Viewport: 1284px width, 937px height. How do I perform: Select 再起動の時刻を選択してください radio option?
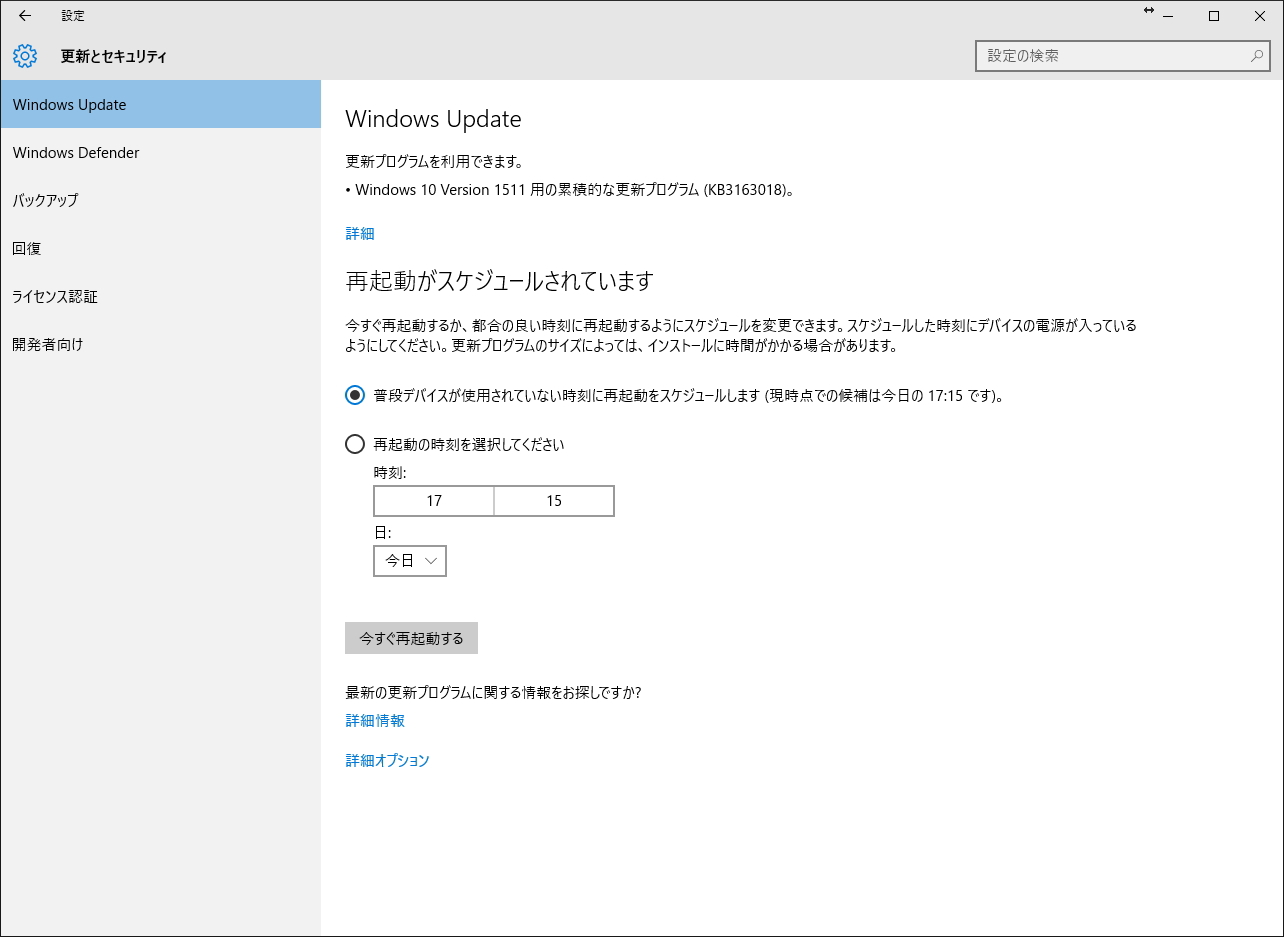click(355, 444)
